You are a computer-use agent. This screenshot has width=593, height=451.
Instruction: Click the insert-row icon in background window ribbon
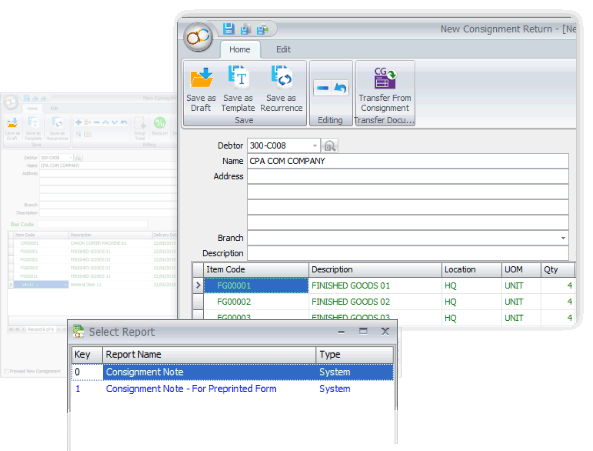point(87,122)
